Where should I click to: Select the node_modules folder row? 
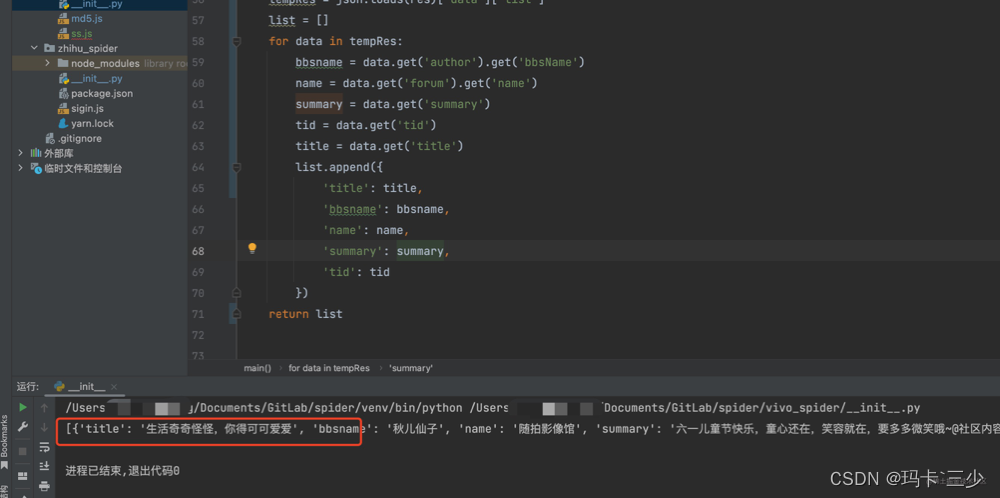point(99,63)
